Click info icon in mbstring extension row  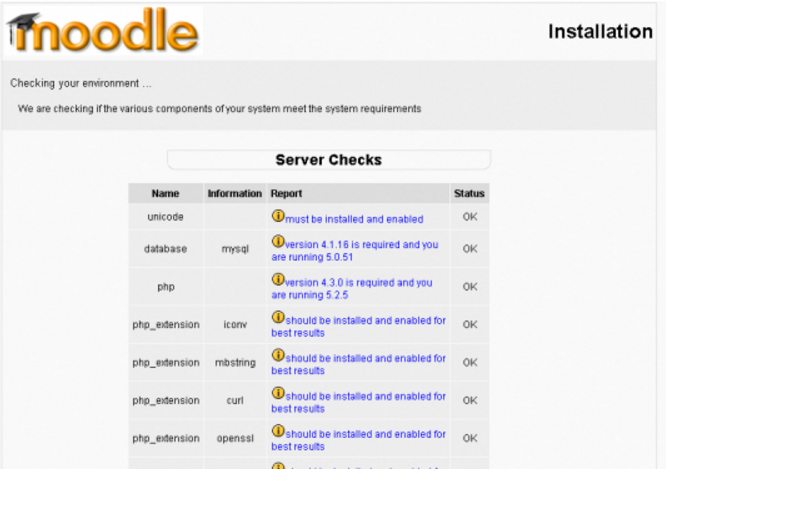278,355
